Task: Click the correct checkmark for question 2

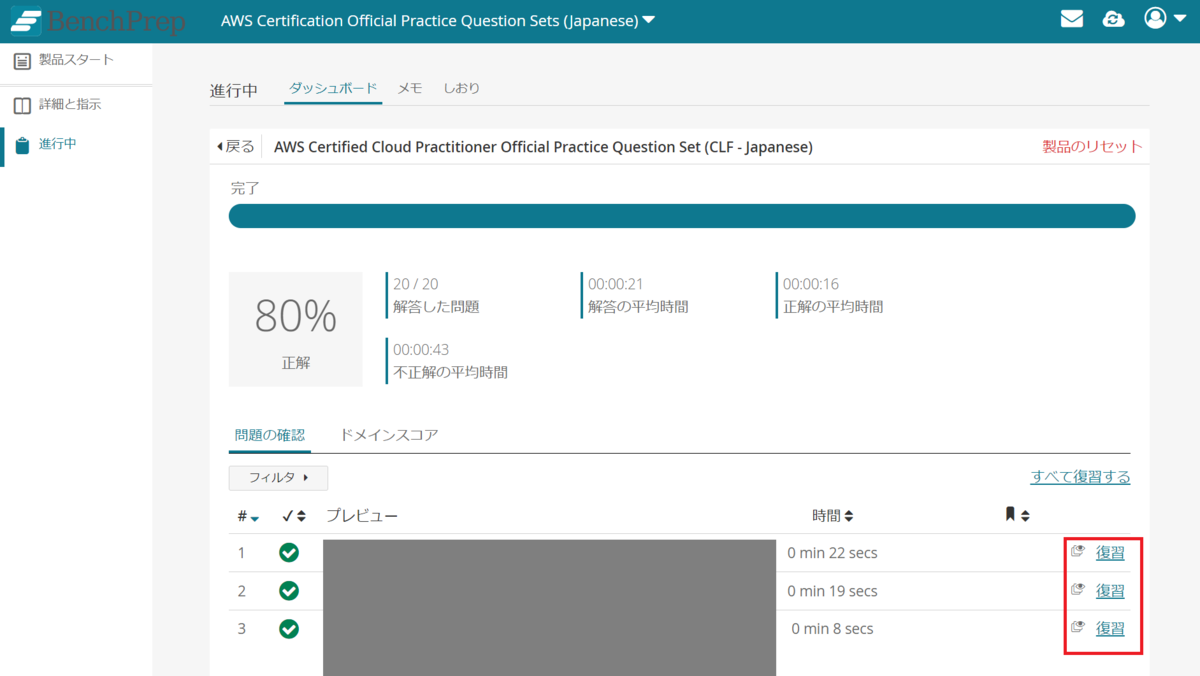Action: [x=289, y=591]
